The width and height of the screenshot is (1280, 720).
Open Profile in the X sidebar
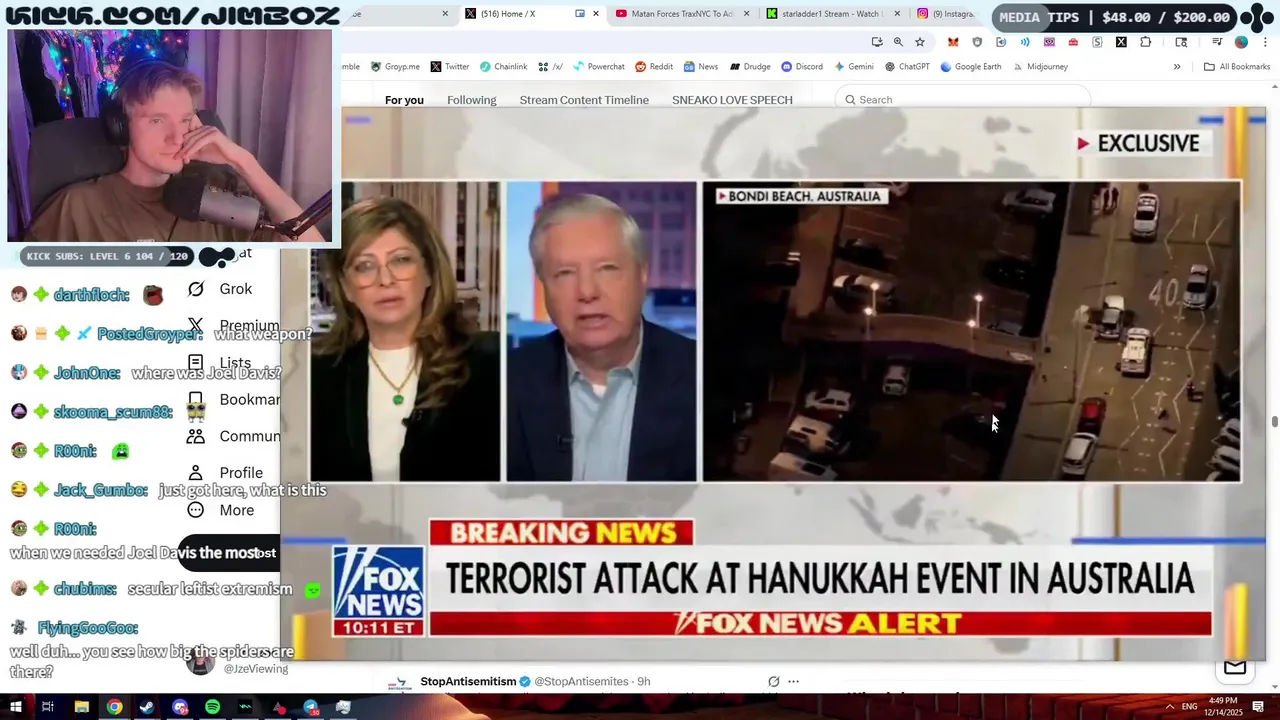pyautogui.click(x=226, y=473)
